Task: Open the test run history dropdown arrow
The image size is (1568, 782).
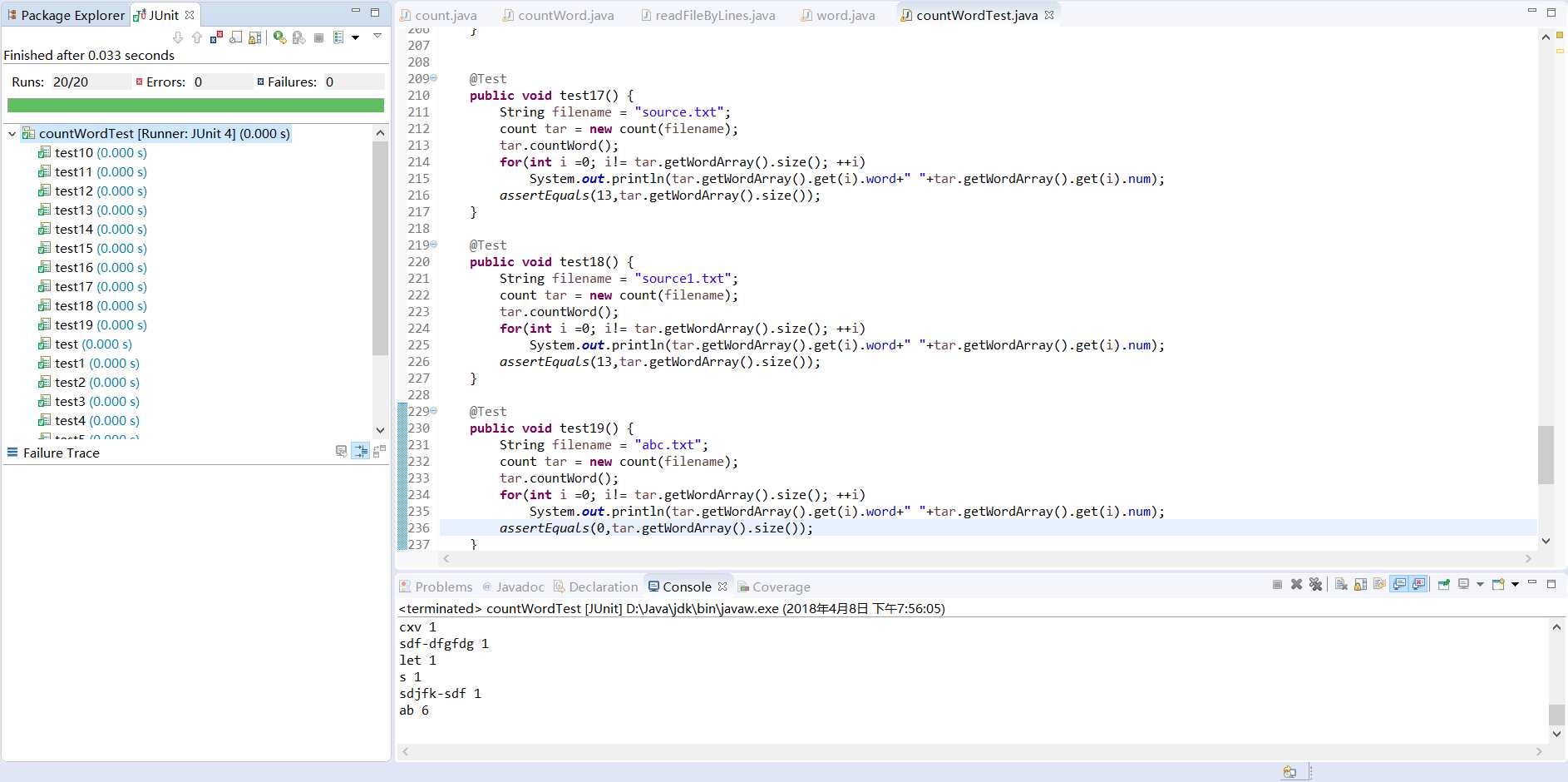Action: 355,37
